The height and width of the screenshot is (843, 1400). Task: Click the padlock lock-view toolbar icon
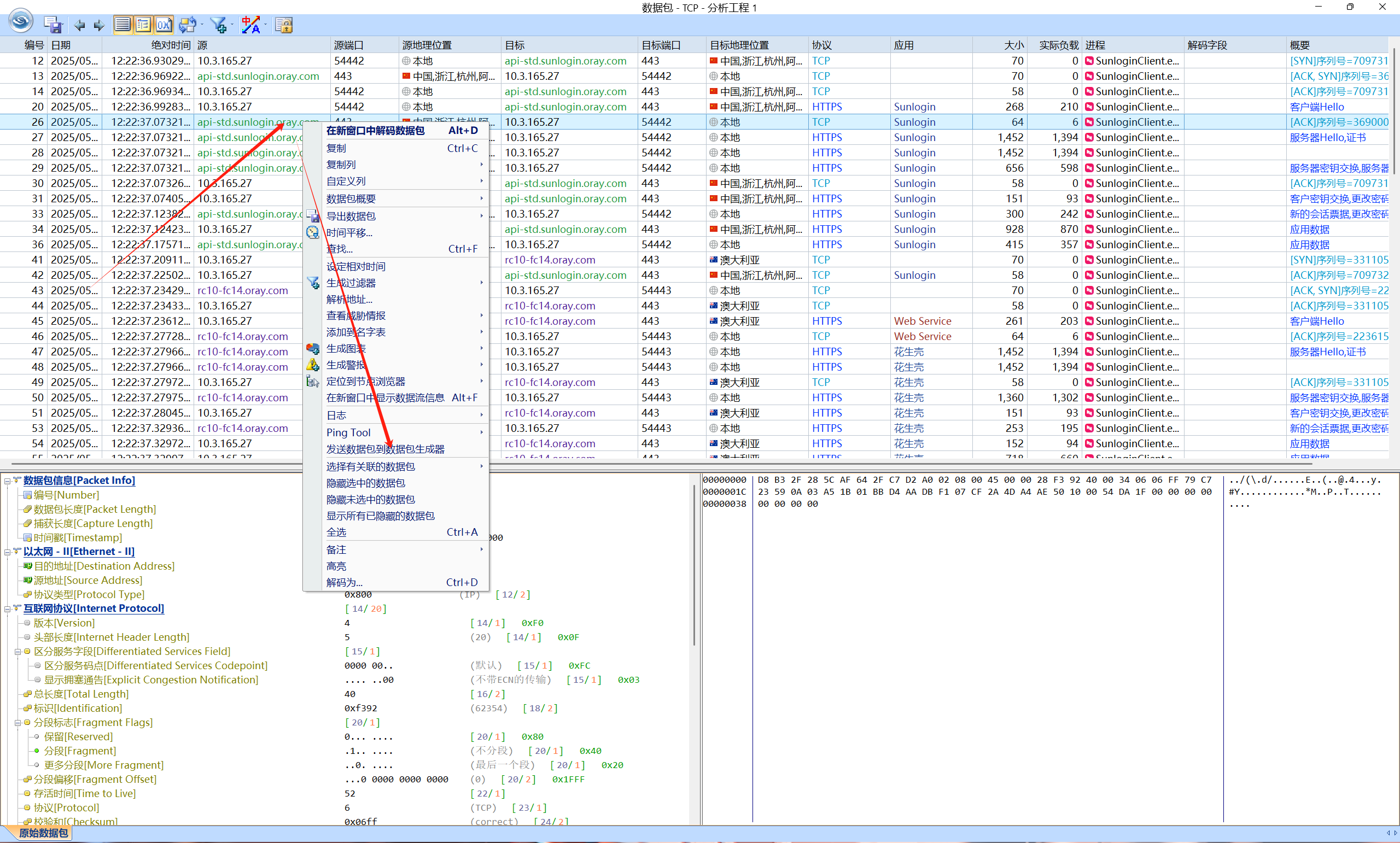point(283,25)
